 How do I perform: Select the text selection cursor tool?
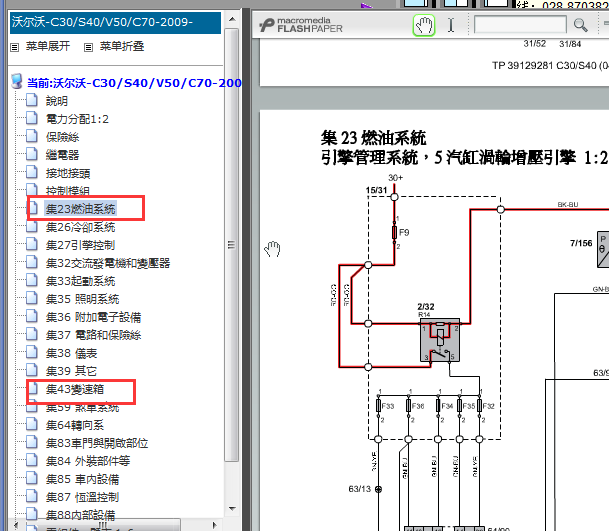click(451, 26)
